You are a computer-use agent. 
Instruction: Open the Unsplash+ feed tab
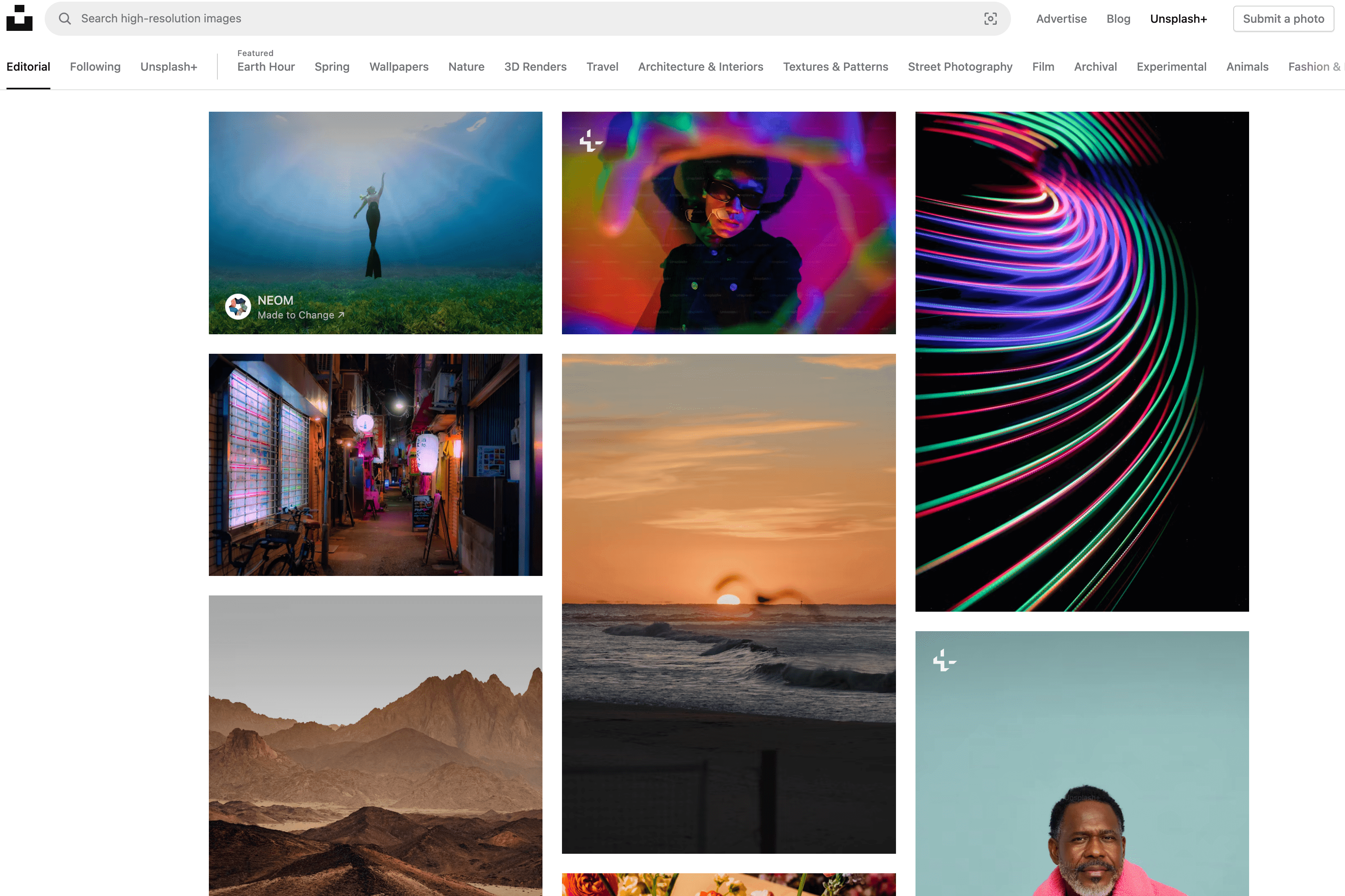tap(169, 66)
